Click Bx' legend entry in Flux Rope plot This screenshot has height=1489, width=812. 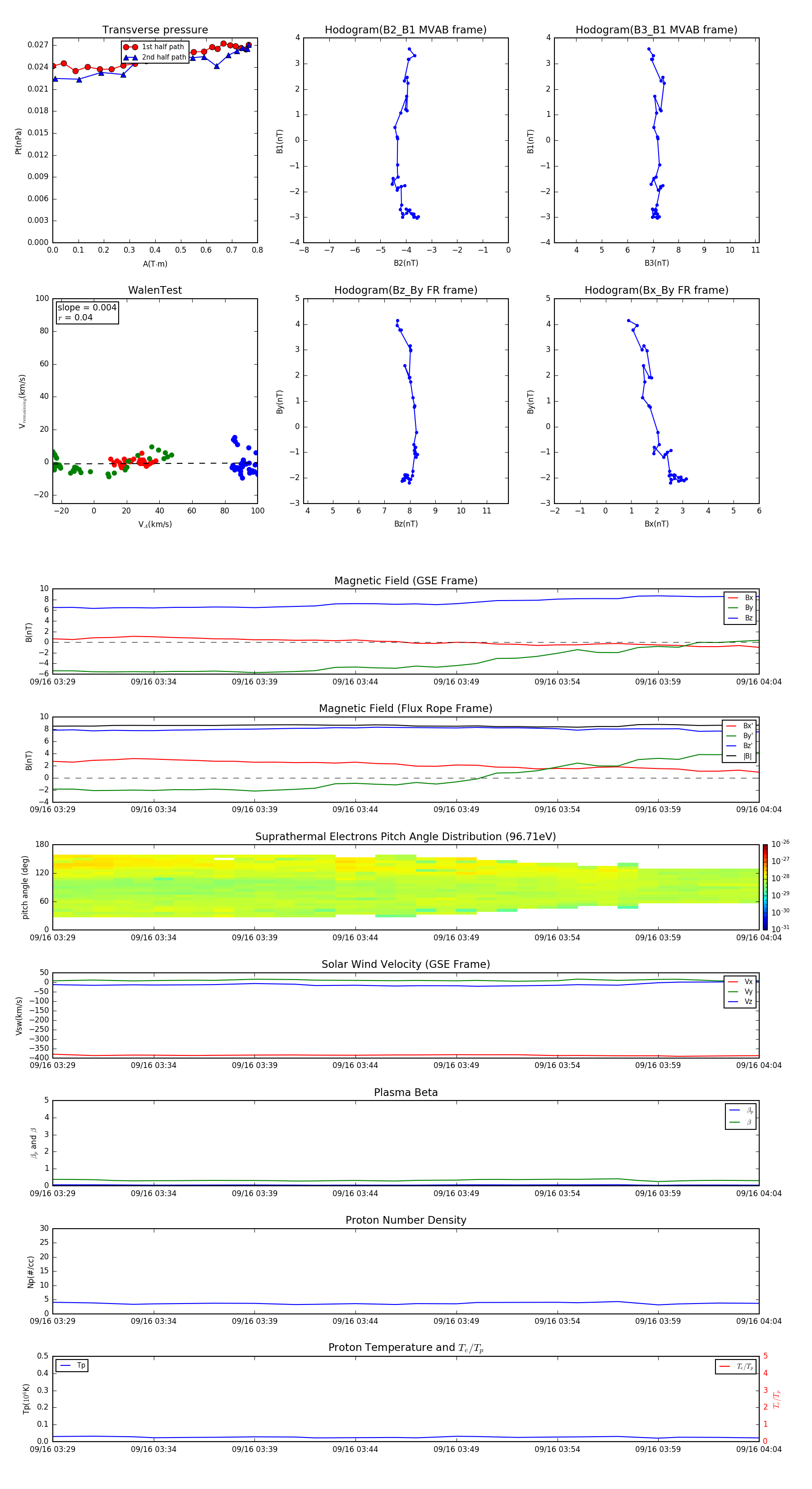click(x=739, y=726)
